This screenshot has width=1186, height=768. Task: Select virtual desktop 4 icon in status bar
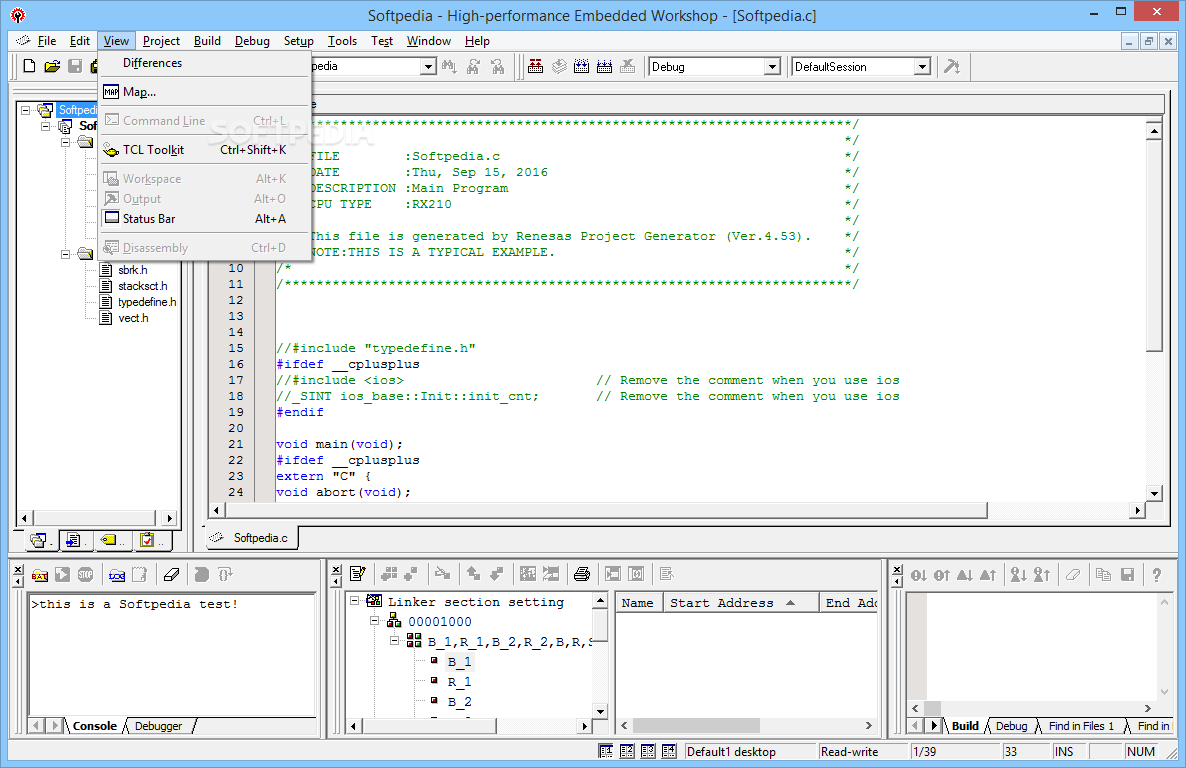[669, 751]
